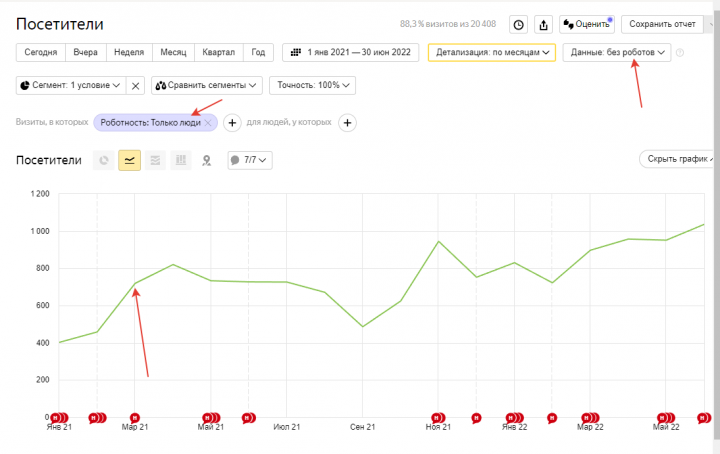720x454 pixels.
Task: Click note markers at Янв 21
Action: click(x=59, y=418)
